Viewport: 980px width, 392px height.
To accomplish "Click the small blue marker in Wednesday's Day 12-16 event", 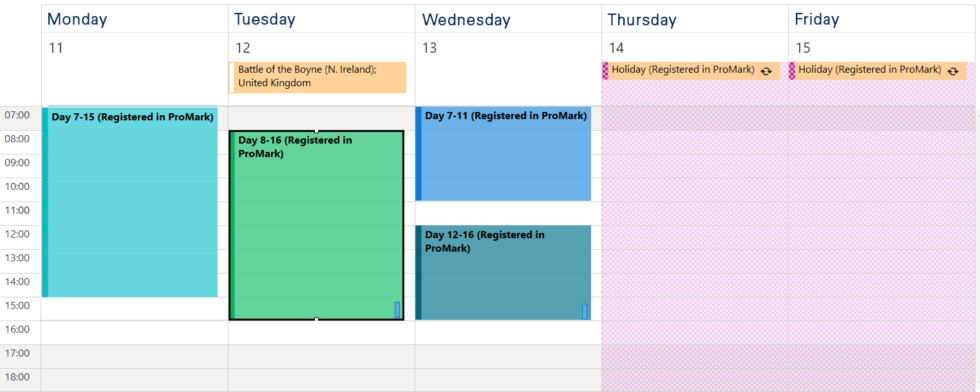I will [x=584, y=311].
